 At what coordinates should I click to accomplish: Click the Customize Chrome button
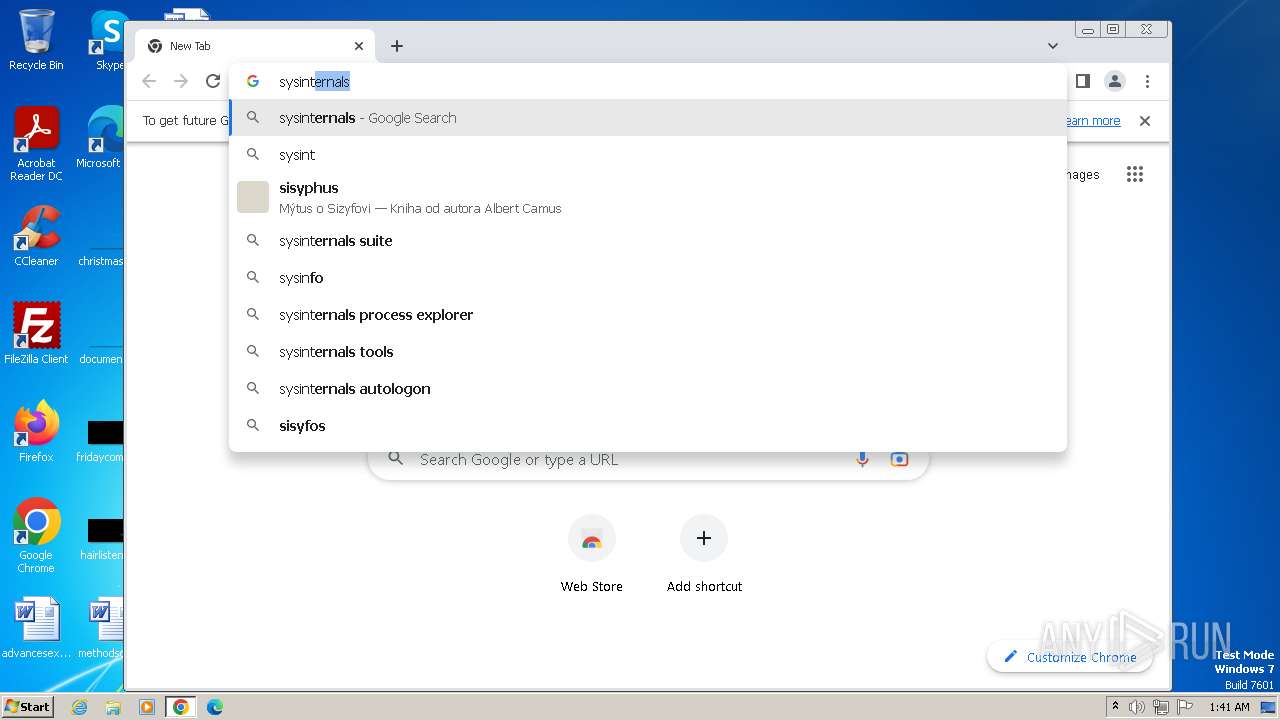coord(1070,657)
